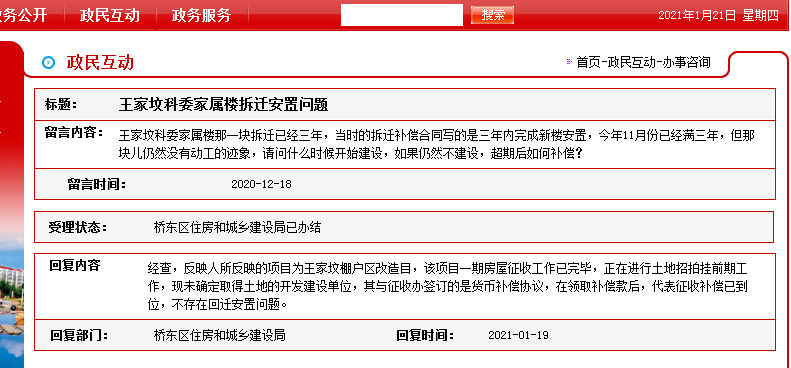This screenshot has height=368, width=791.
Task: Click the purple arrow icon before breadcrumb
Action: tap(569, 62)
